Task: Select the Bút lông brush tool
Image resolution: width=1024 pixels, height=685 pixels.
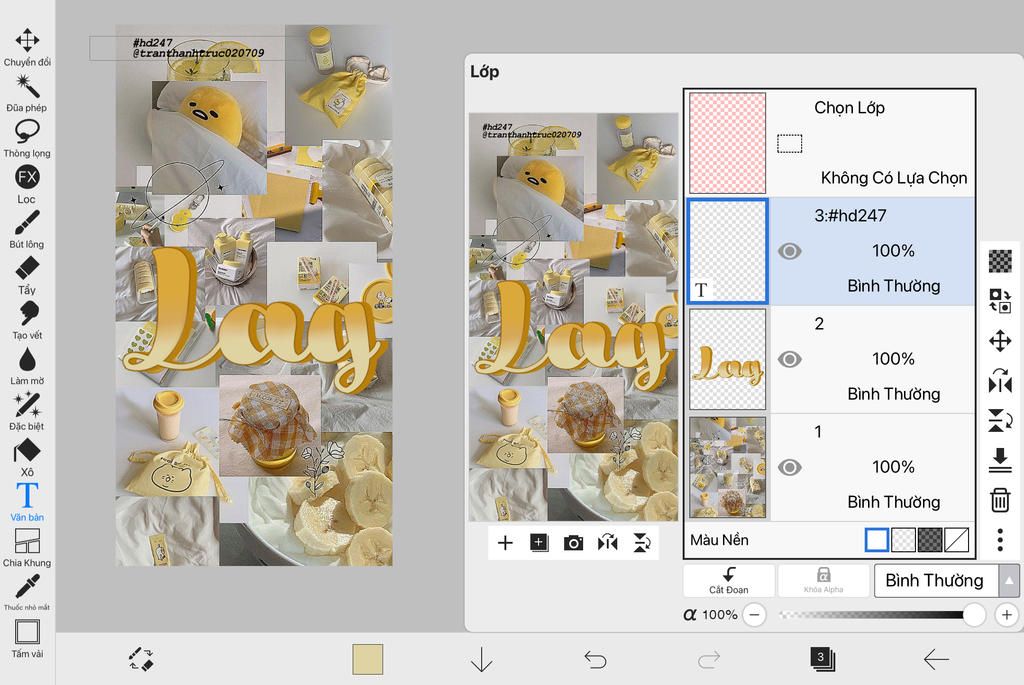Action: (27, 230)
